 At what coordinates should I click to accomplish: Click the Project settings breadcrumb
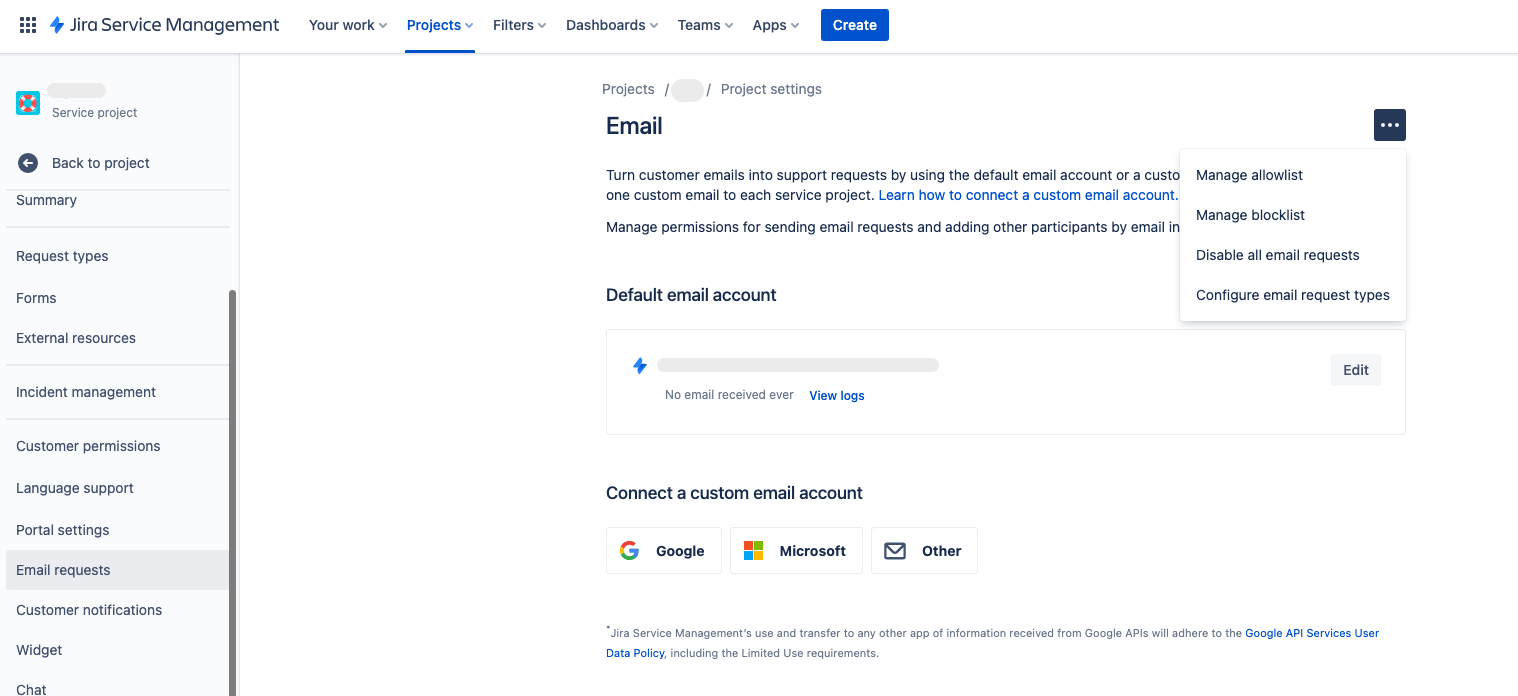(x=771, y=89)
